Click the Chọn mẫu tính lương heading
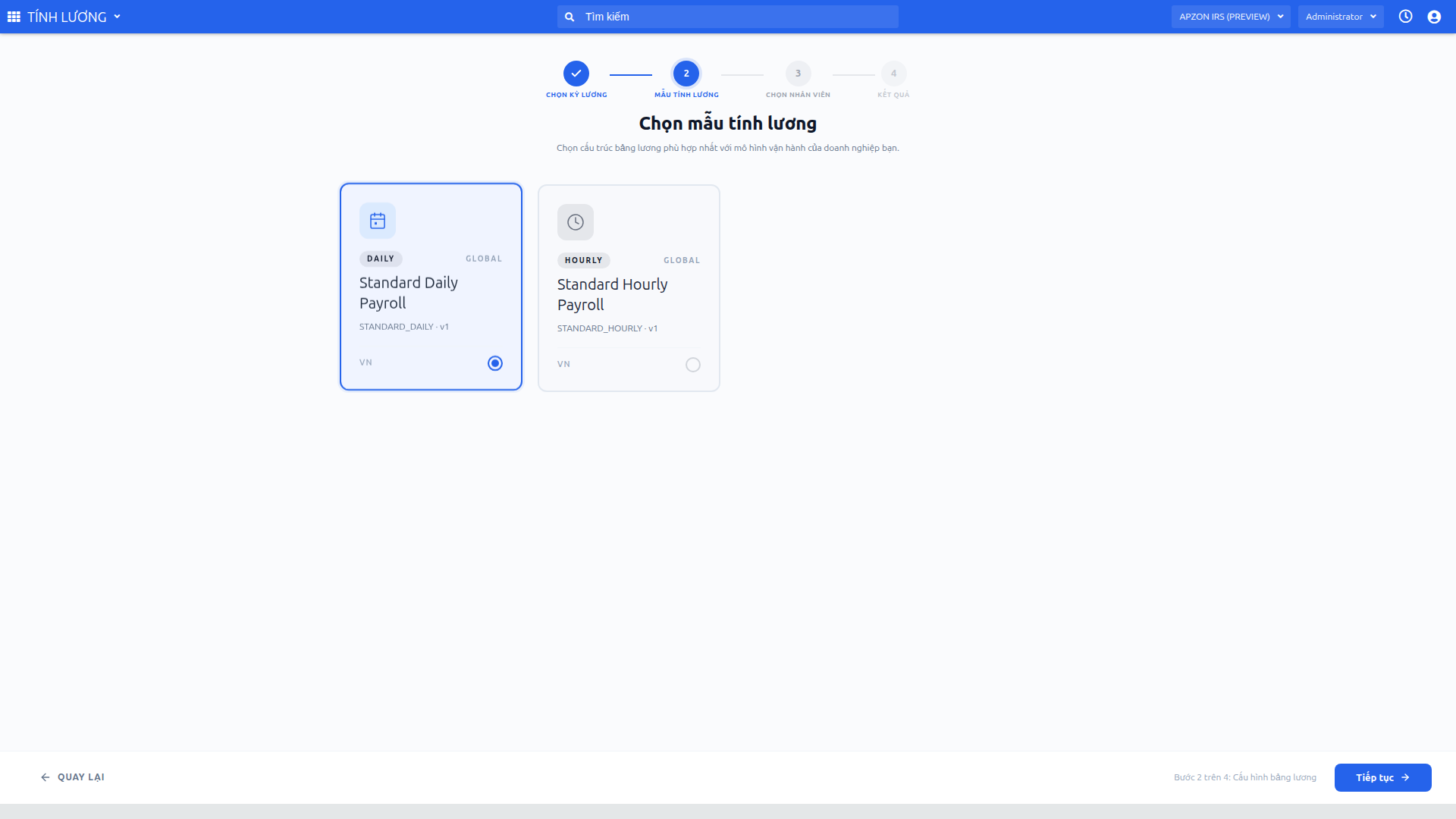 (x=728, y=123)
